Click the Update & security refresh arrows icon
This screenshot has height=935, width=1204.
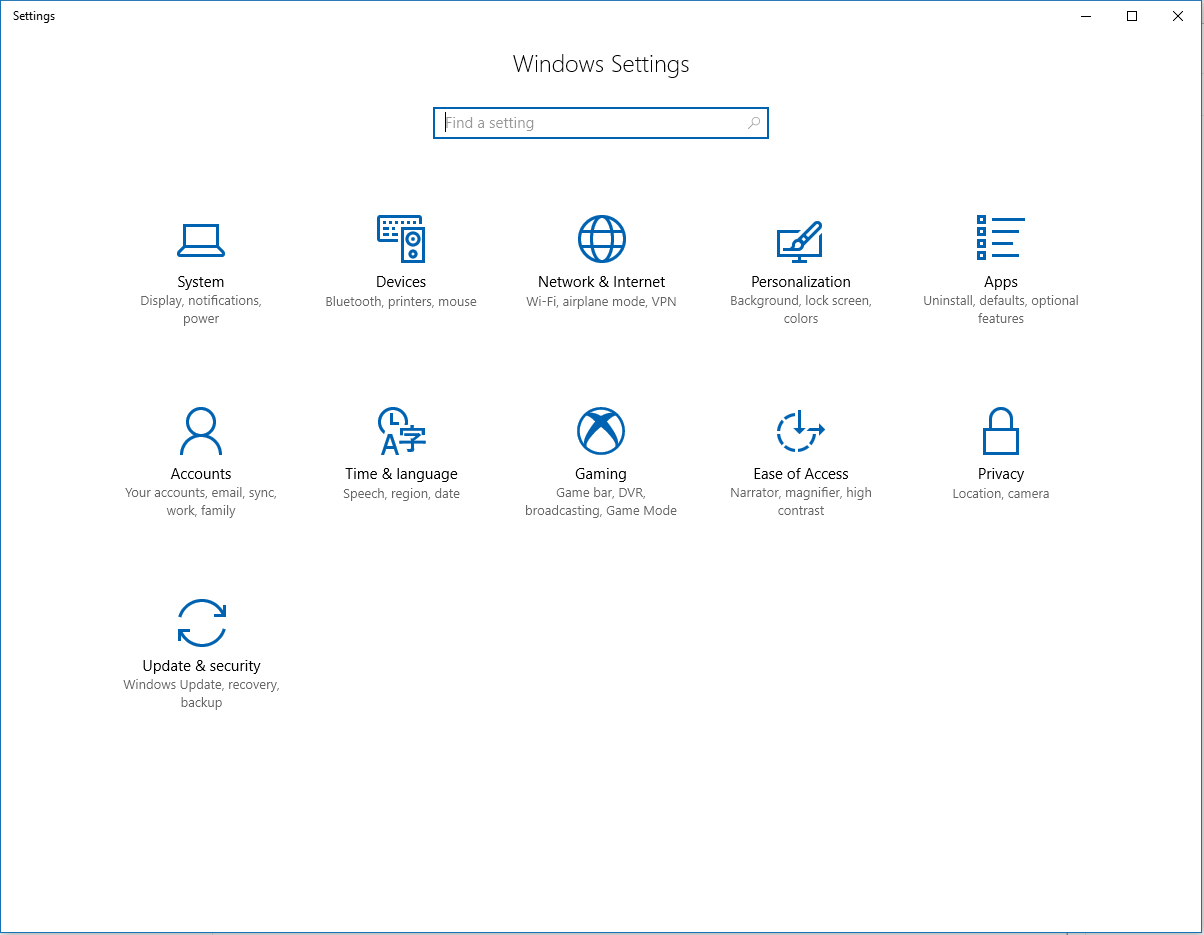click(x=201, y=623)
